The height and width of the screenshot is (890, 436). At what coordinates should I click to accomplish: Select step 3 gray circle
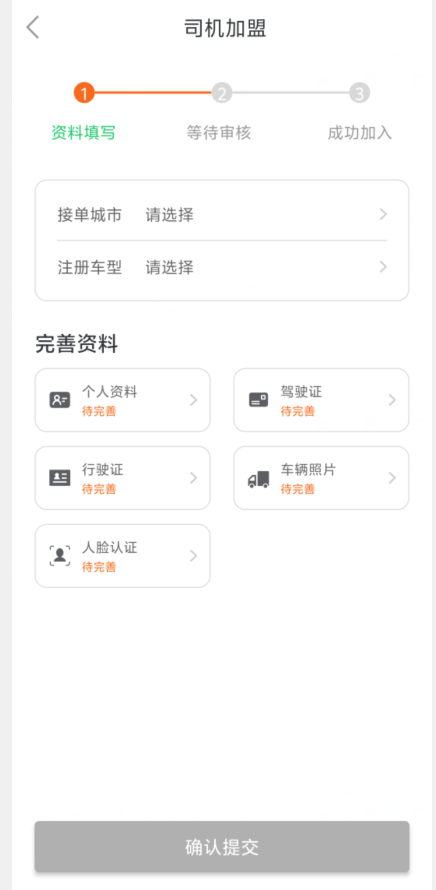[x=359, y=93]
